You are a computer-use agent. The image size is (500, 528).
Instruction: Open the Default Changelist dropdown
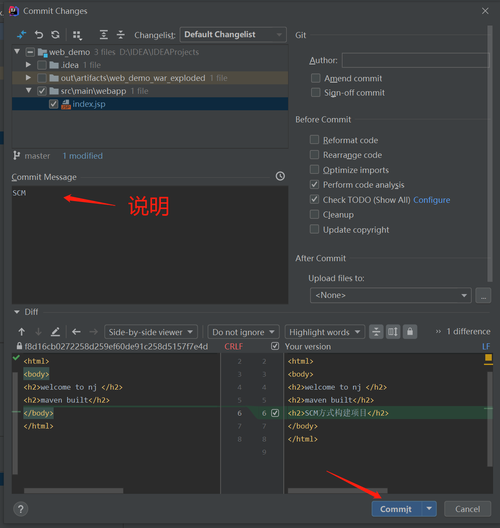point(233,35)
